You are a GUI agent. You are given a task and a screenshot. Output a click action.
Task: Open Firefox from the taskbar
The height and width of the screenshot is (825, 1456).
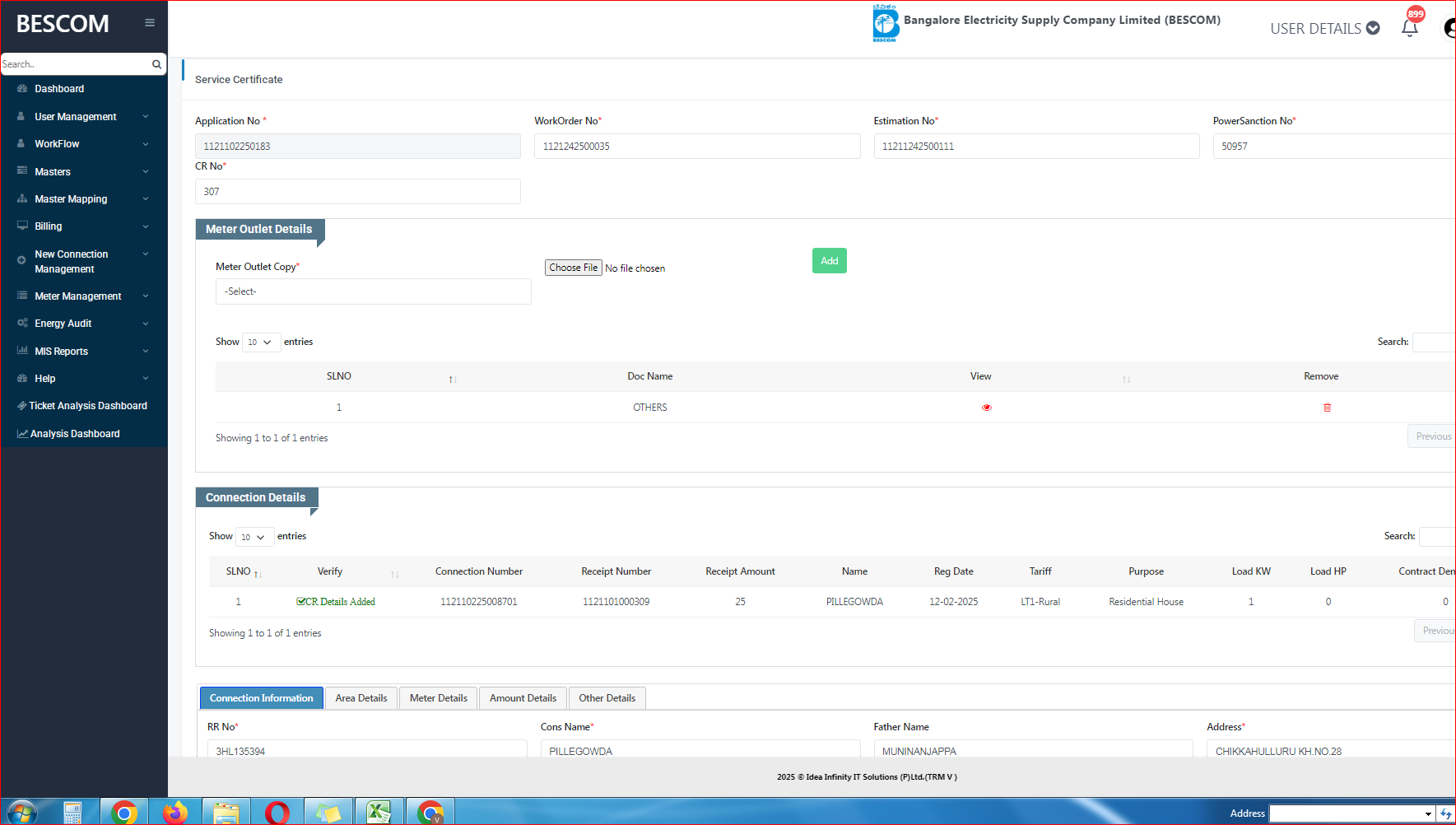[x=174, y=813]
